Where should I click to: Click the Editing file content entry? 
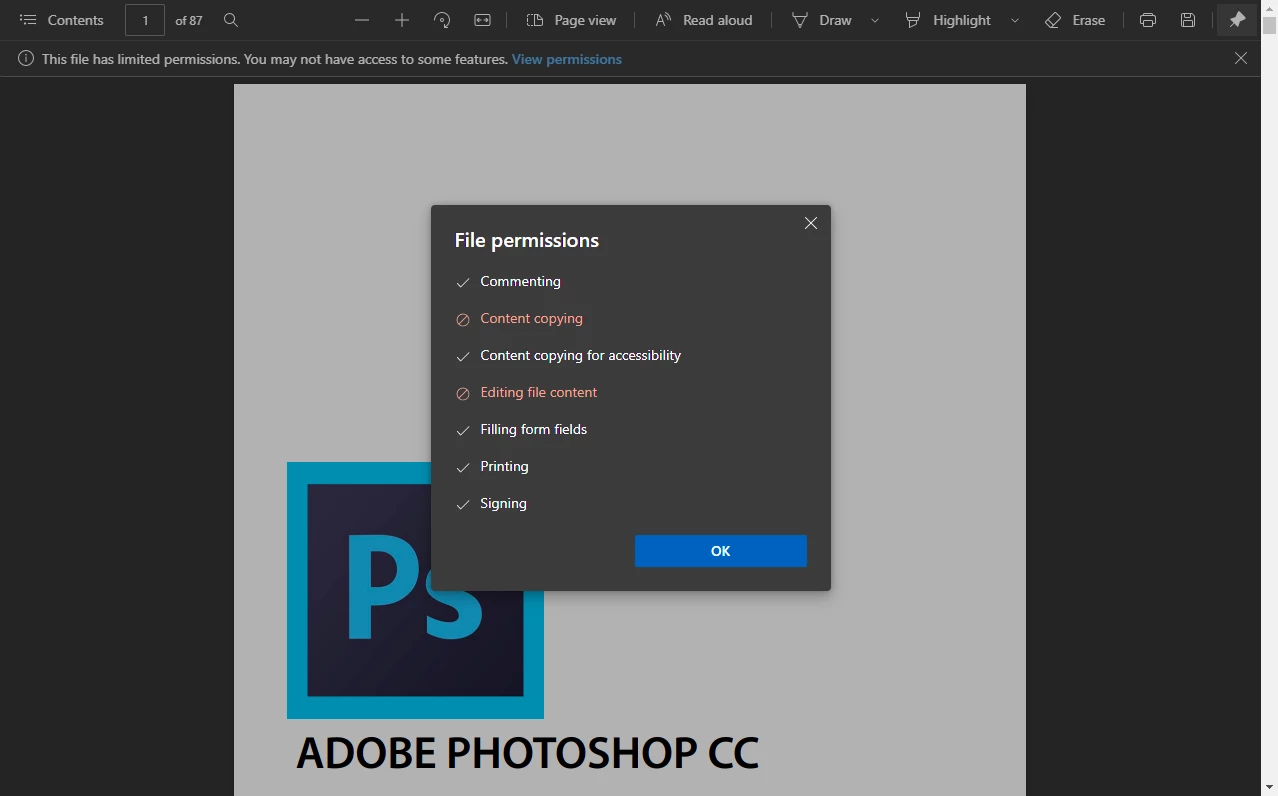point(526,393)
